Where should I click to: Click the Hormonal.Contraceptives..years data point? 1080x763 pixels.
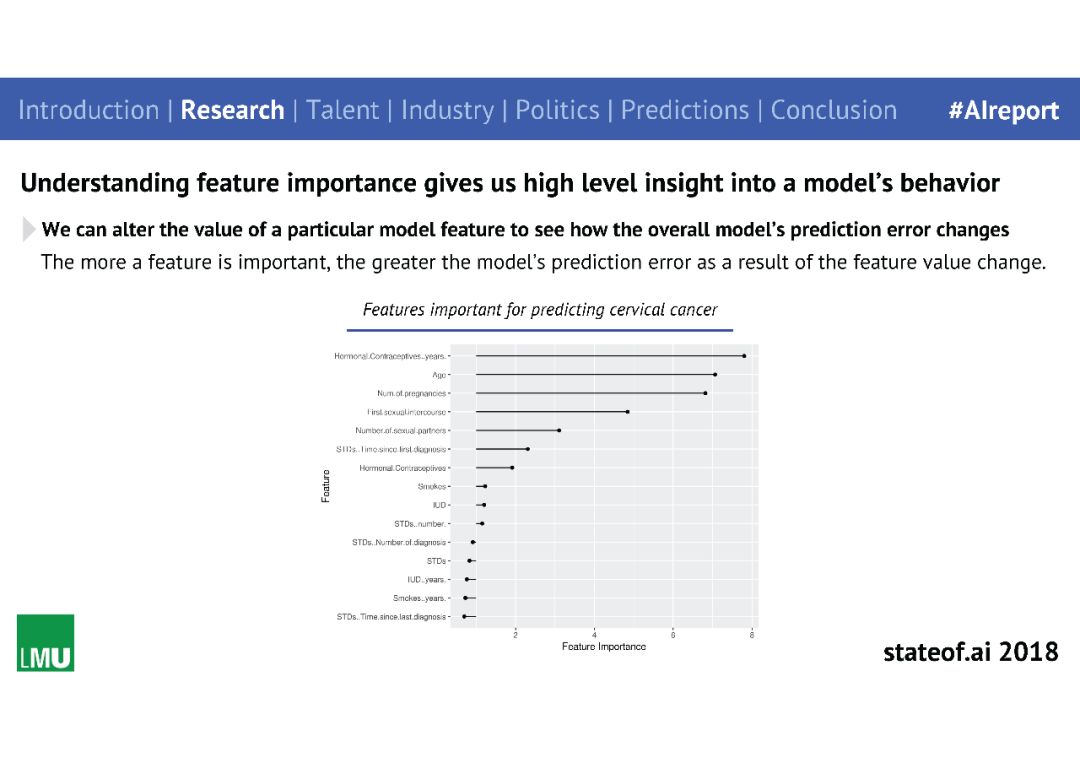point(744,356)
